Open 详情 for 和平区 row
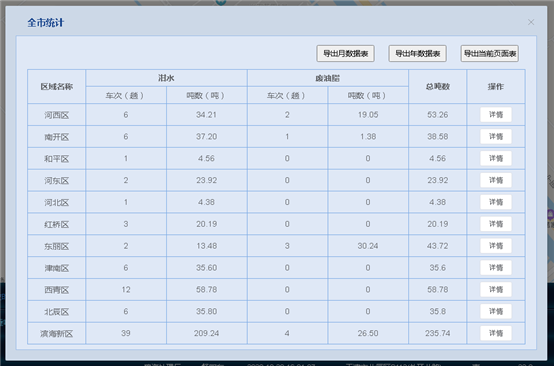The width and height of the screenshot is (554, 366). coord(496,159)
